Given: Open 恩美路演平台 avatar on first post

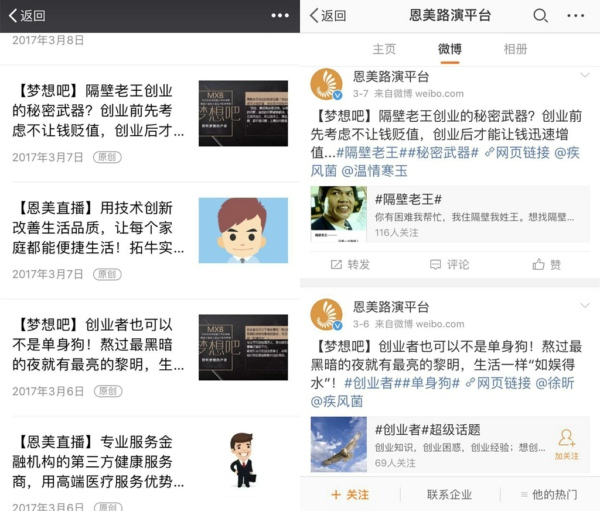Looking at the screenshot, I should 326,85.
